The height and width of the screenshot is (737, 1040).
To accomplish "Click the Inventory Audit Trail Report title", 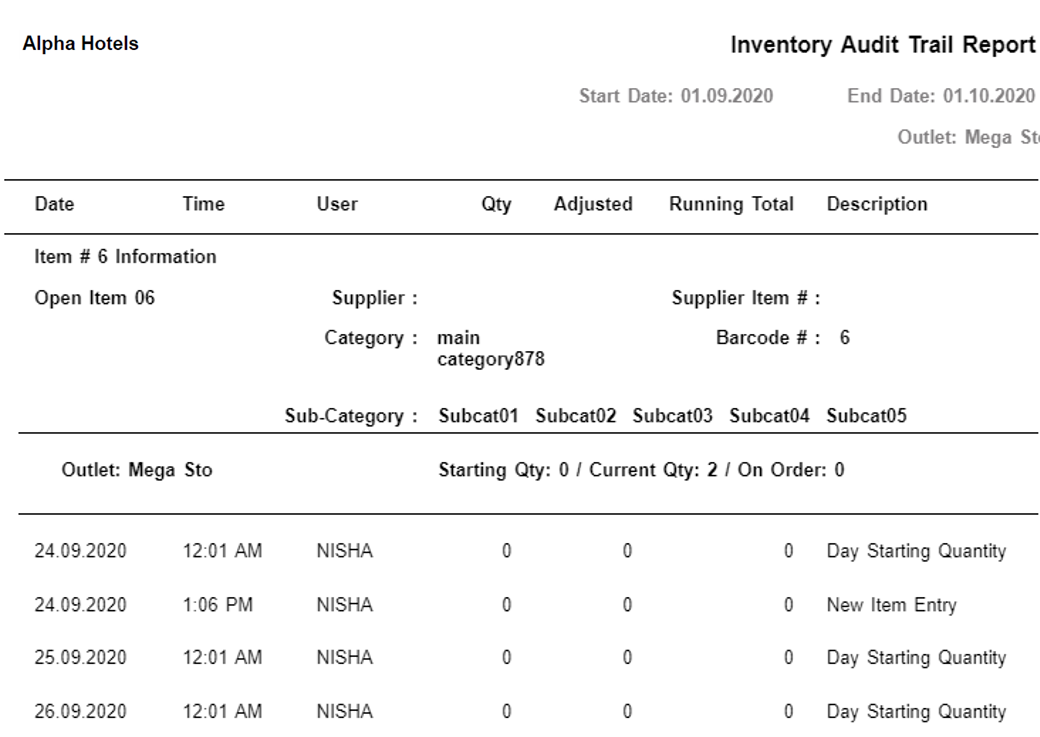I will (x=885, y=43).
